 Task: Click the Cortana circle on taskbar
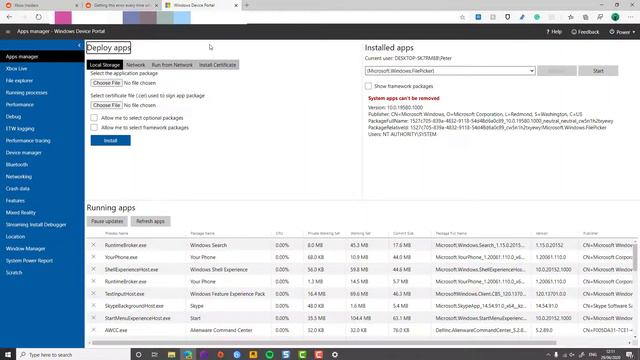pyautogui.click(x=138, y=354)
